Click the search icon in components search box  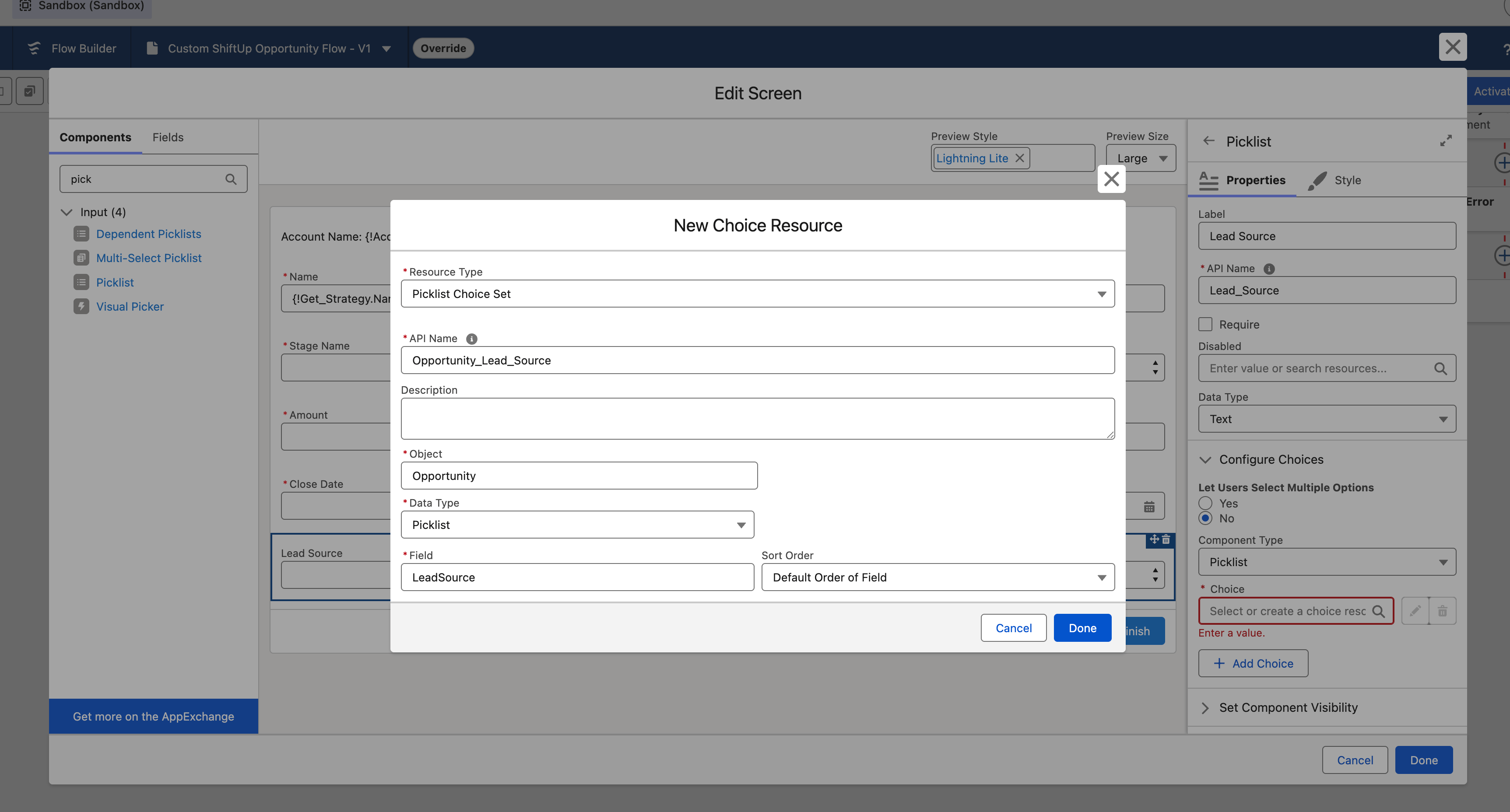click(231, 179)
